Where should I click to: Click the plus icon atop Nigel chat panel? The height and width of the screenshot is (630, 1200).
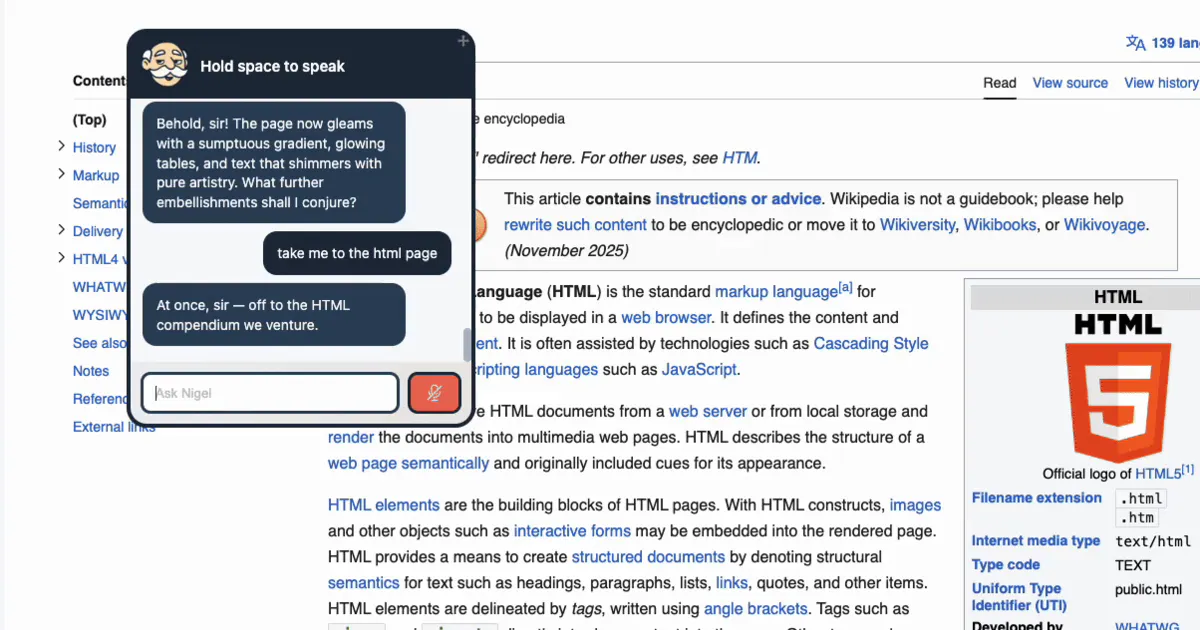tap(463, 41)
